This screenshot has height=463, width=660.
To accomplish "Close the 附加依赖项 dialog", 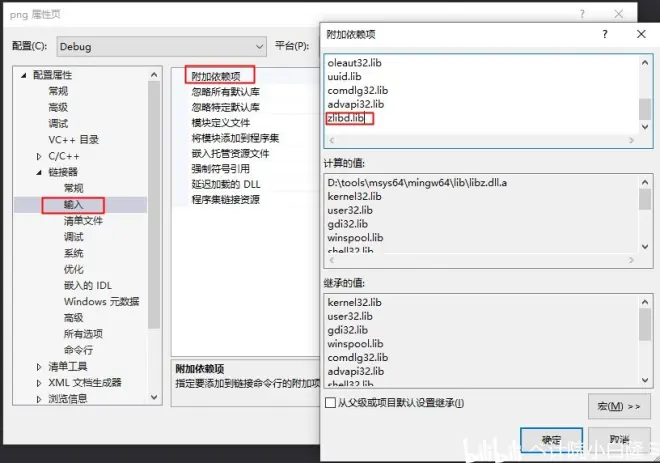I will 641,34.
